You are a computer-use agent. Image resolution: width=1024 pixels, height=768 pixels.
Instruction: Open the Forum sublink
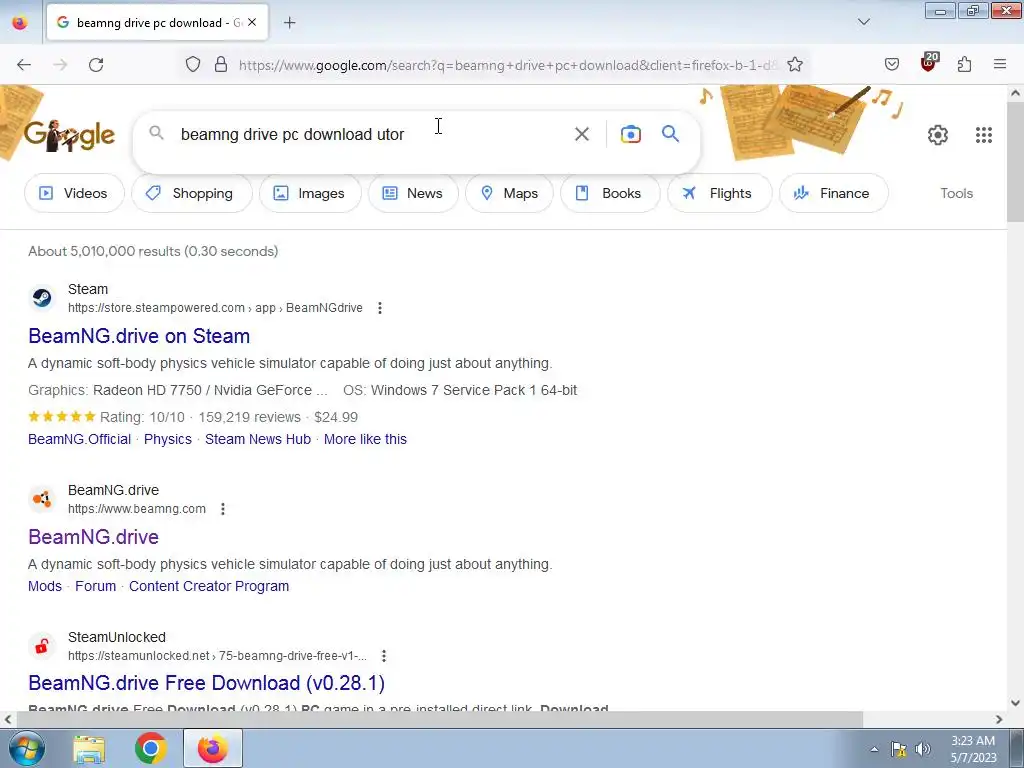click(95, 586)
